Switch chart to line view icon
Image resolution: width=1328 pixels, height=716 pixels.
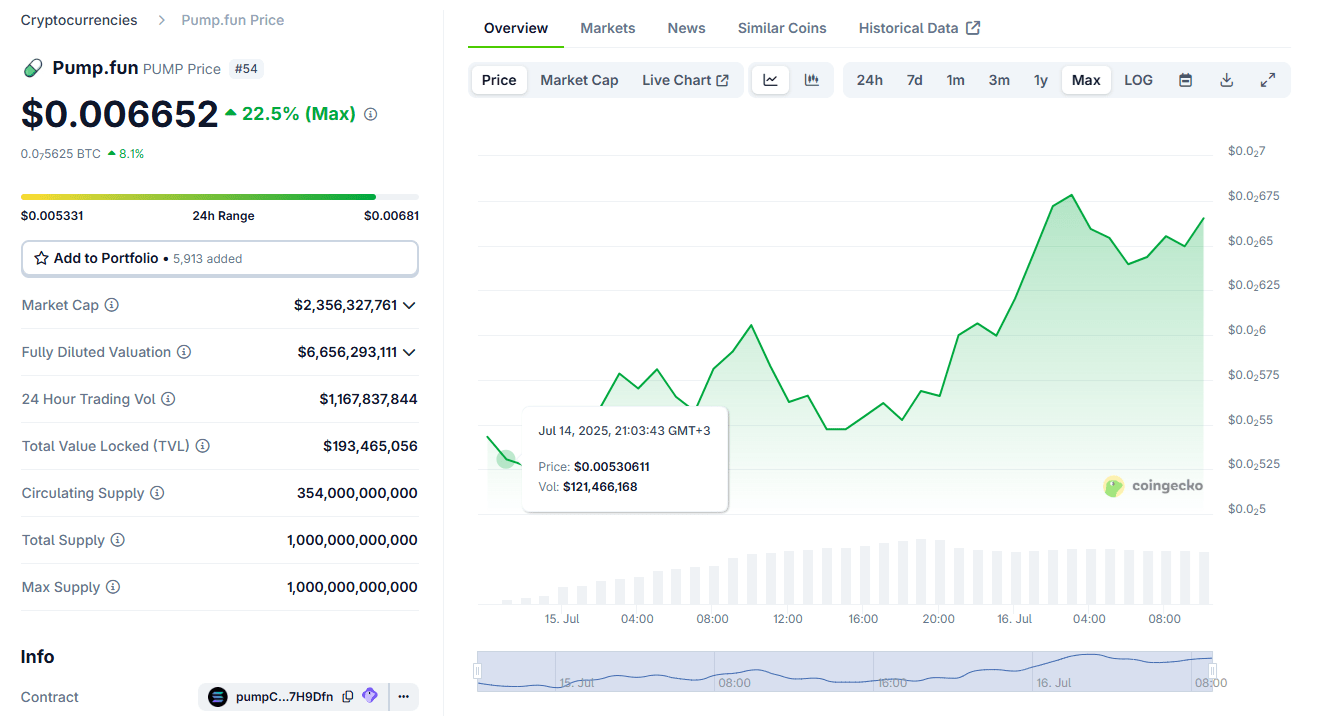coord(770,80)
